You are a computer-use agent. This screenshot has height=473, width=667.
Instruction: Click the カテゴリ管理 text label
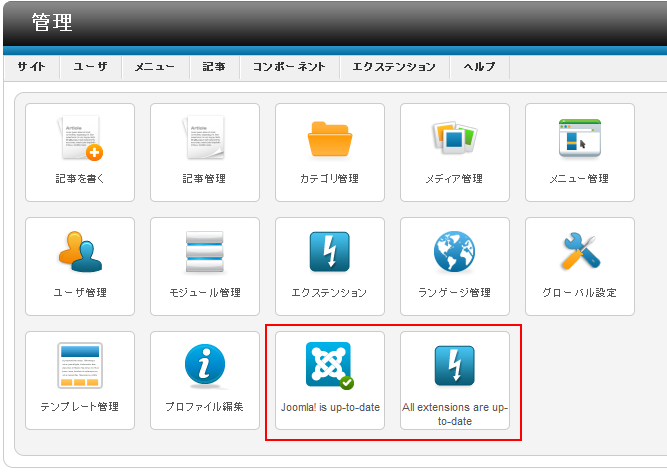pyautogui.click(x=330, y=179)
